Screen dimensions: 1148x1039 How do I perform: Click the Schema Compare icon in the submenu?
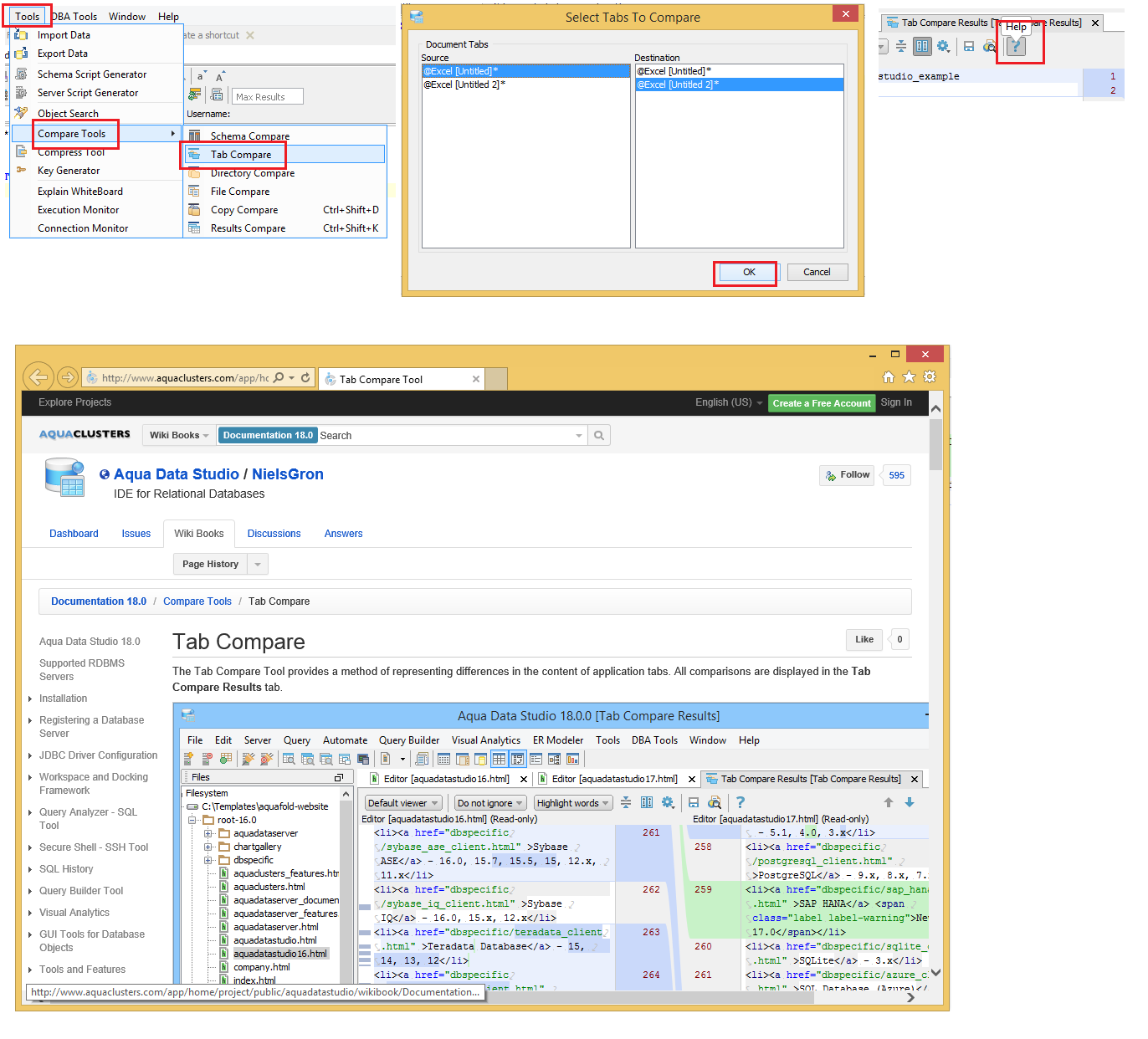click(x=194, y=136)
